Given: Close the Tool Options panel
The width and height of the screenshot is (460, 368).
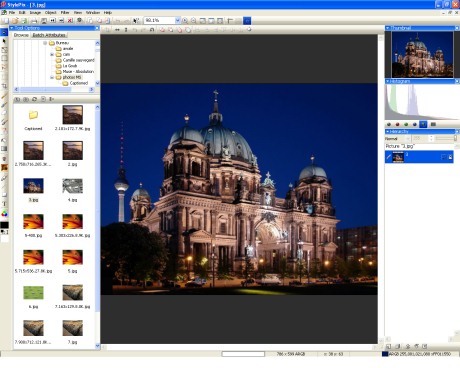Looking at the screenshot, I should pyautogui.click(x=97, y=28).
